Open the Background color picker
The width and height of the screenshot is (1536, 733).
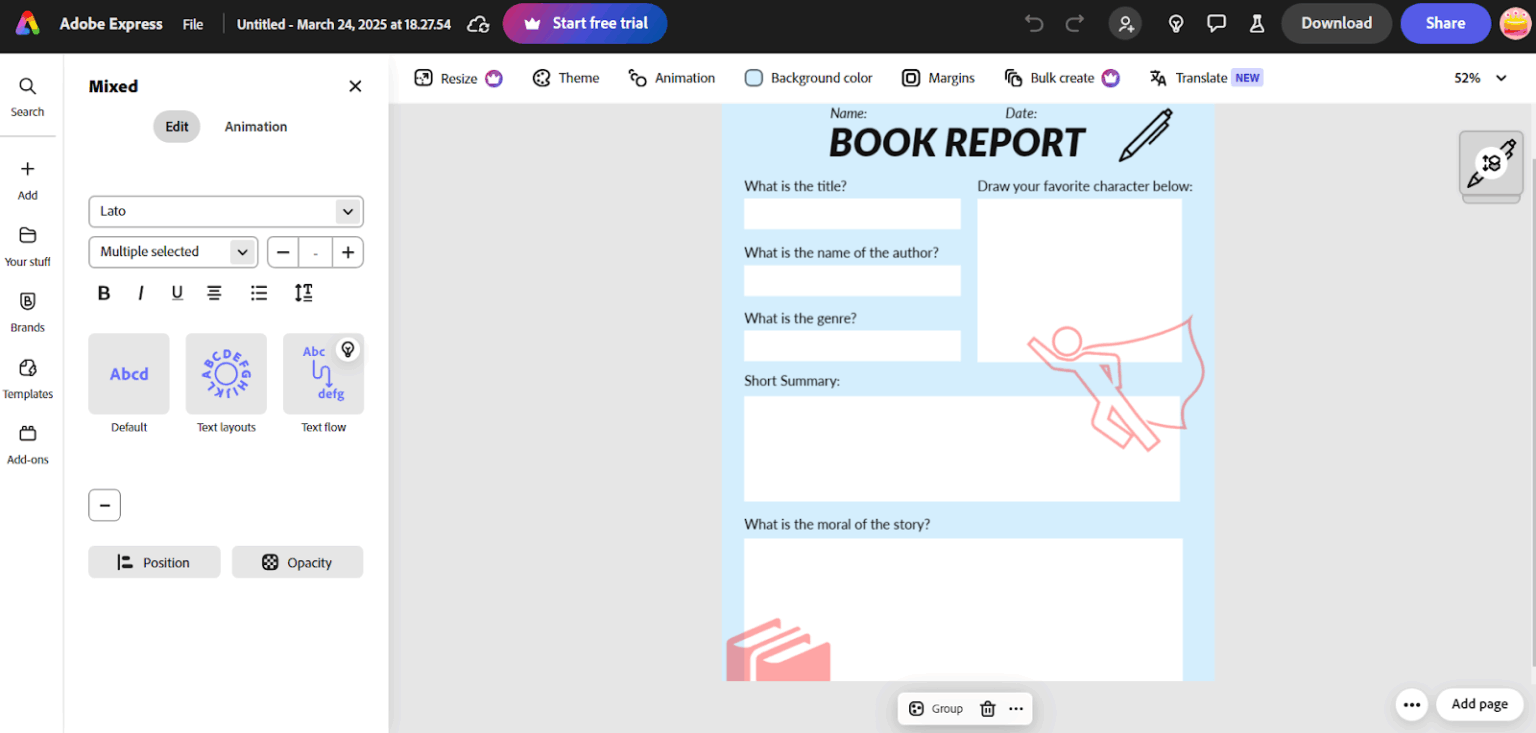click(808, 77)
